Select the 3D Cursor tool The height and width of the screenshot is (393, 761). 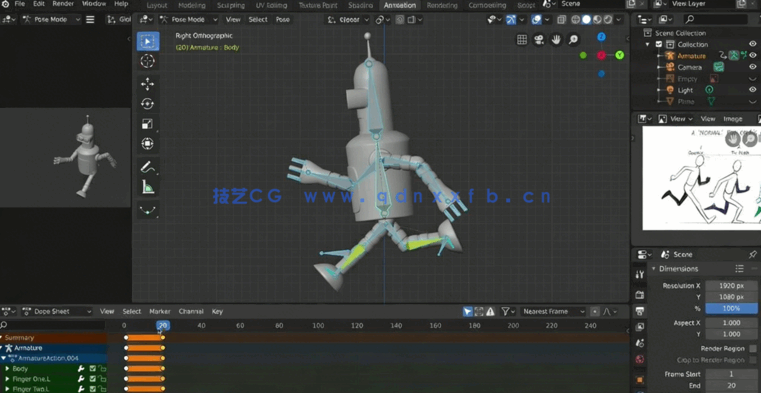148,61
